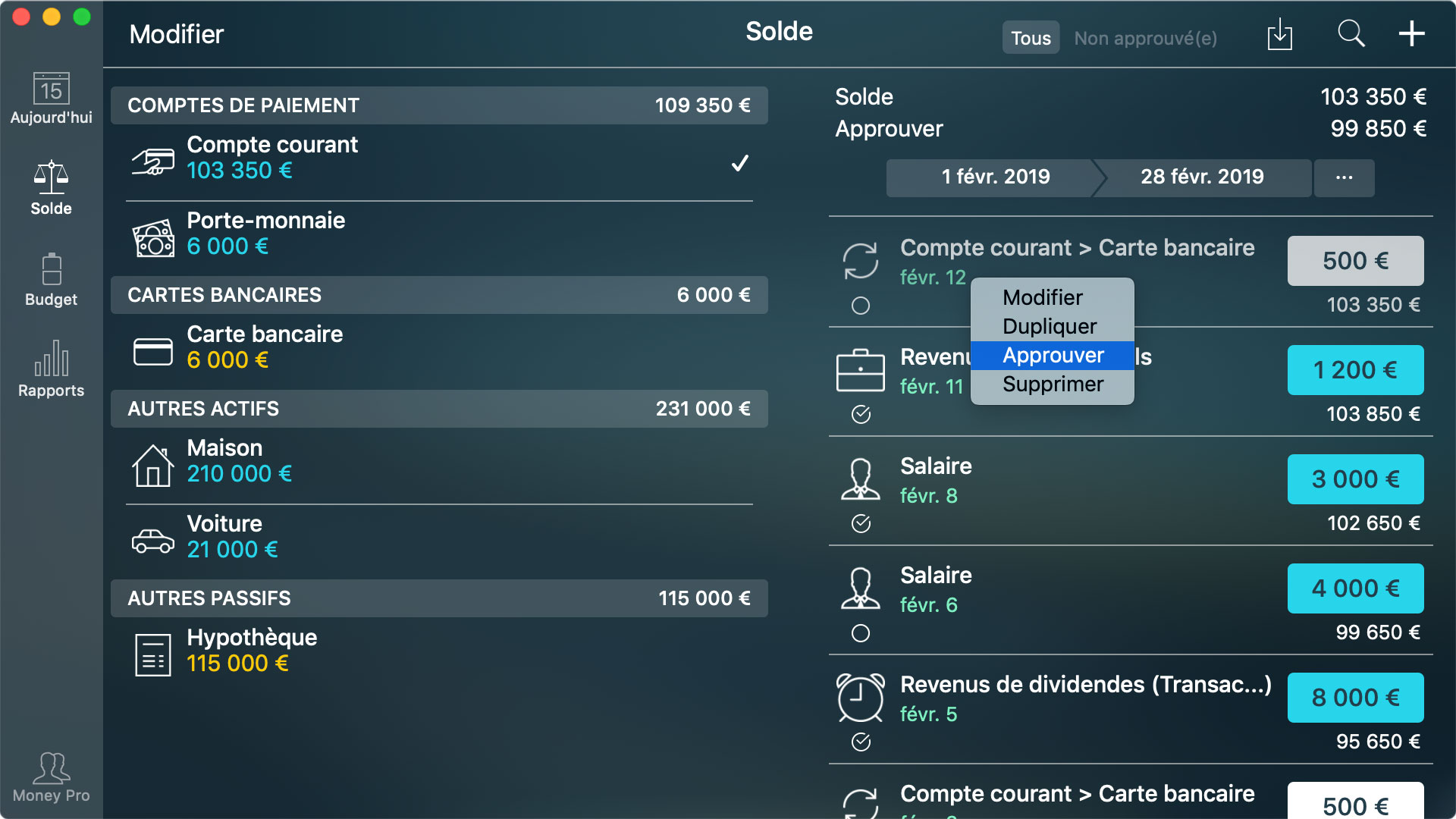
Task: Select Supprimer in the context menu
Action: (1050, 383)
